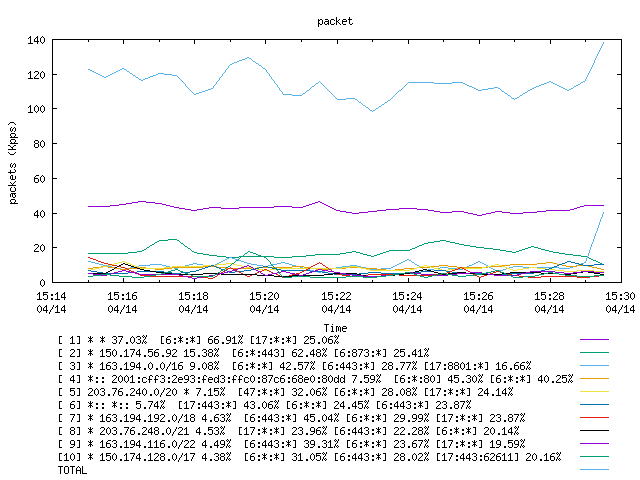Click red line sample for legend [7]
640x480 pixels.
point(594,418)
